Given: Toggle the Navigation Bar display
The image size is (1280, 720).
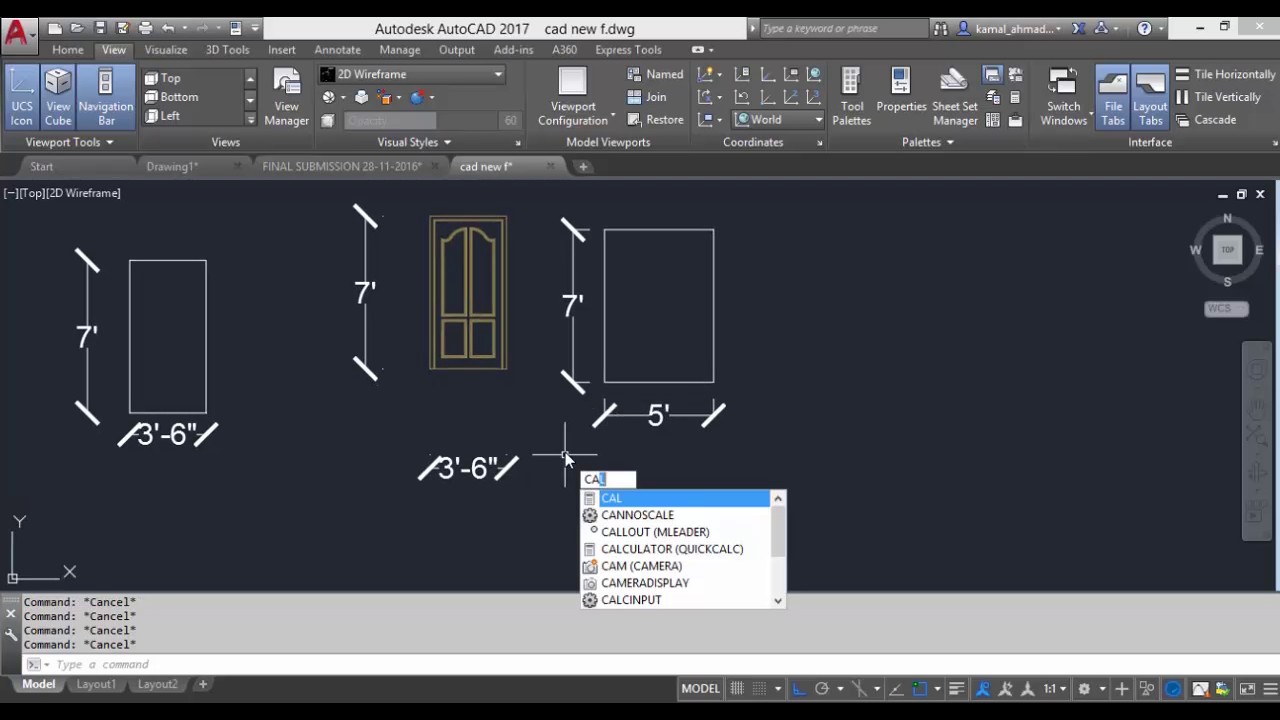Looking at the screenshot, I should pyautogui.click(x=106, y=98).
